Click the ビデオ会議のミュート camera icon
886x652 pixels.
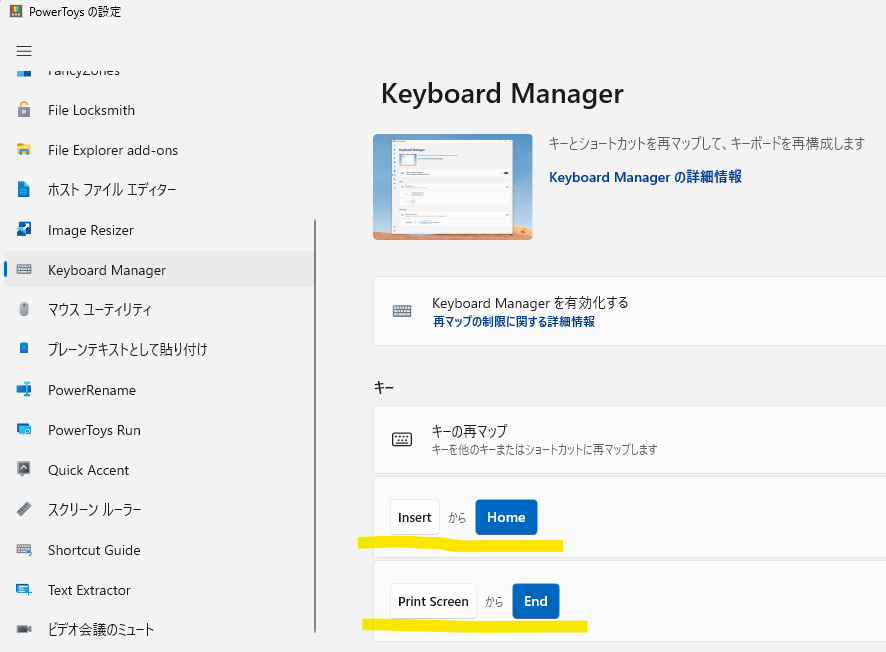click(24, 629)
